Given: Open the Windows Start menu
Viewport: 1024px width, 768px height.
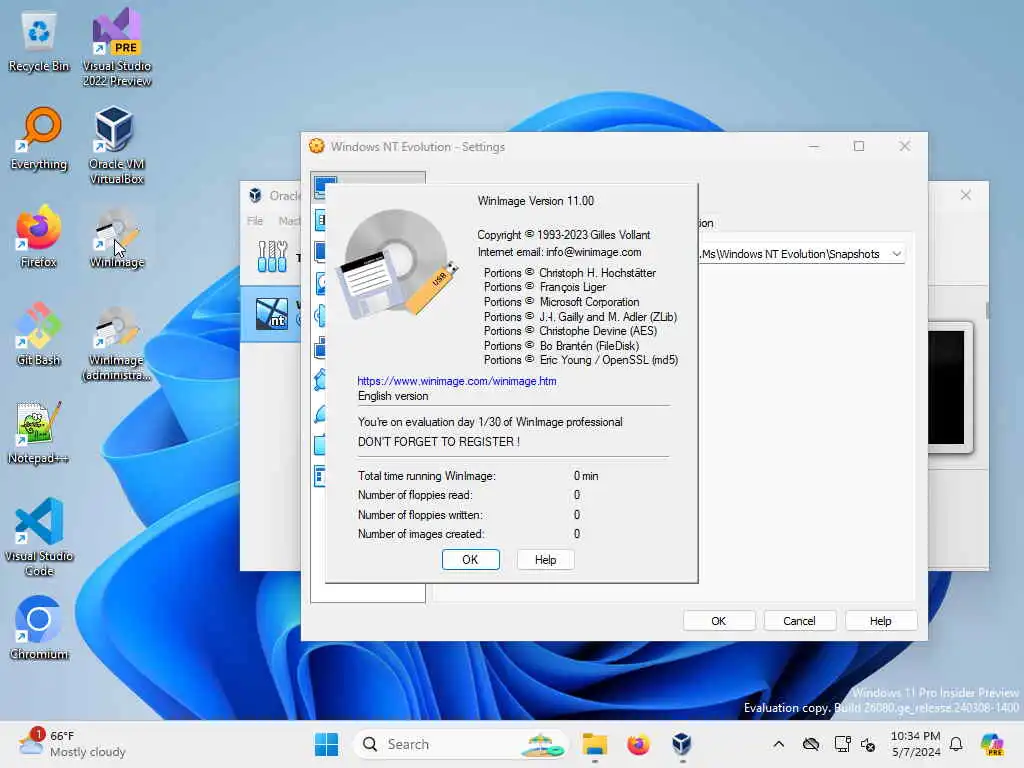Looking at the screenshot, I should tap(327, 744).
